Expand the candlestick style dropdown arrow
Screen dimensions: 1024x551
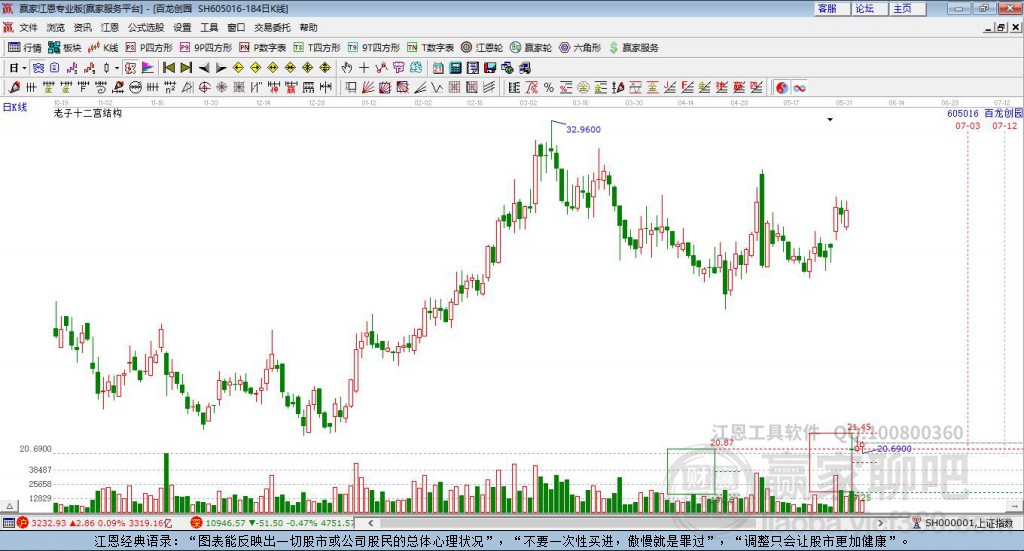[x=117, y=68]
